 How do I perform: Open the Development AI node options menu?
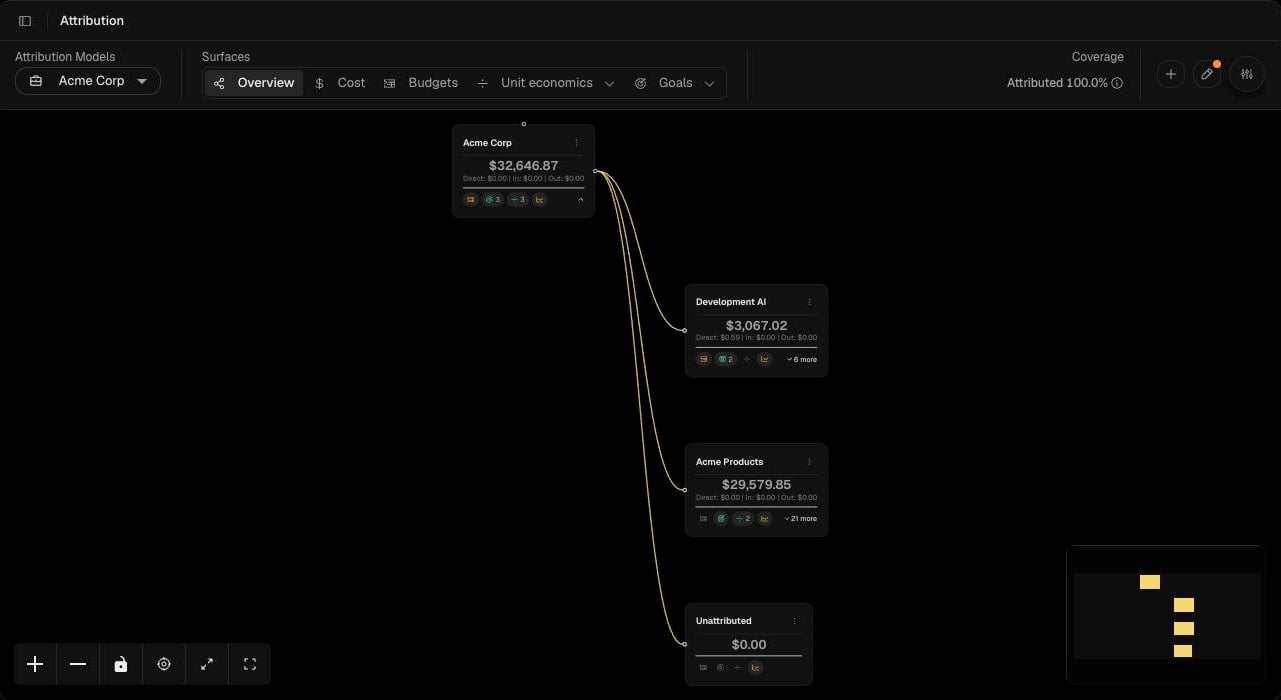click(x=809, y=302)
